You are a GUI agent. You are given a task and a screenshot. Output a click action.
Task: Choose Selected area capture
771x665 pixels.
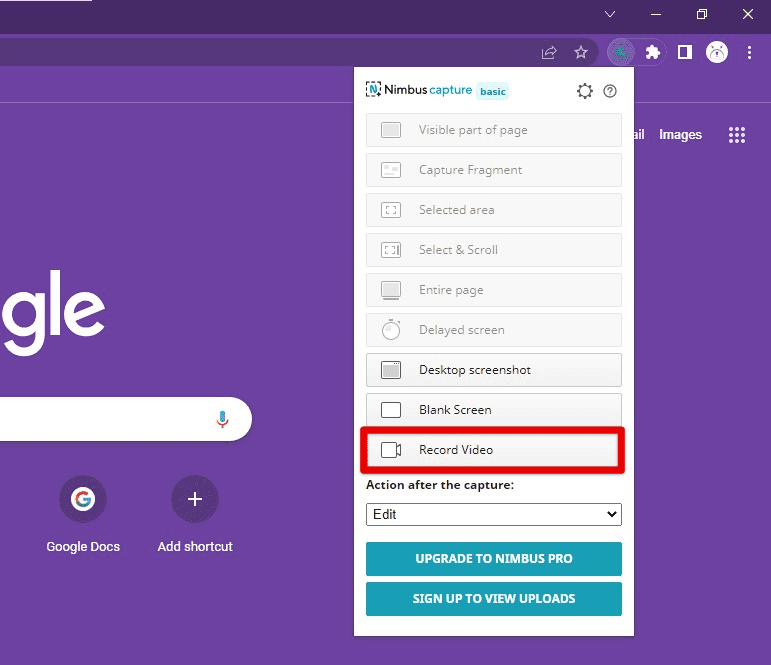click(494, 210)
